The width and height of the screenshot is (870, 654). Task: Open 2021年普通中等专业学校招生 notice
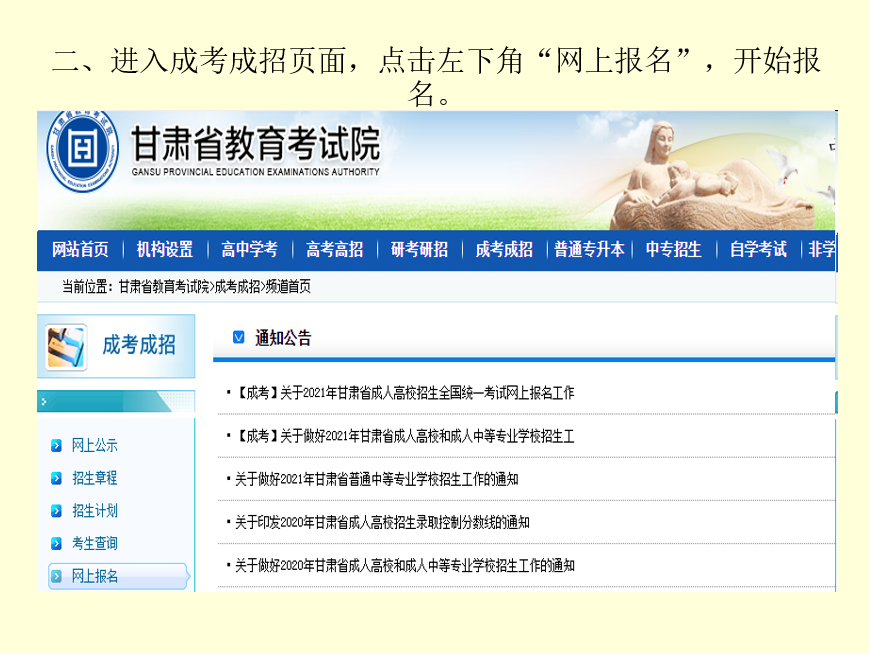376,479
